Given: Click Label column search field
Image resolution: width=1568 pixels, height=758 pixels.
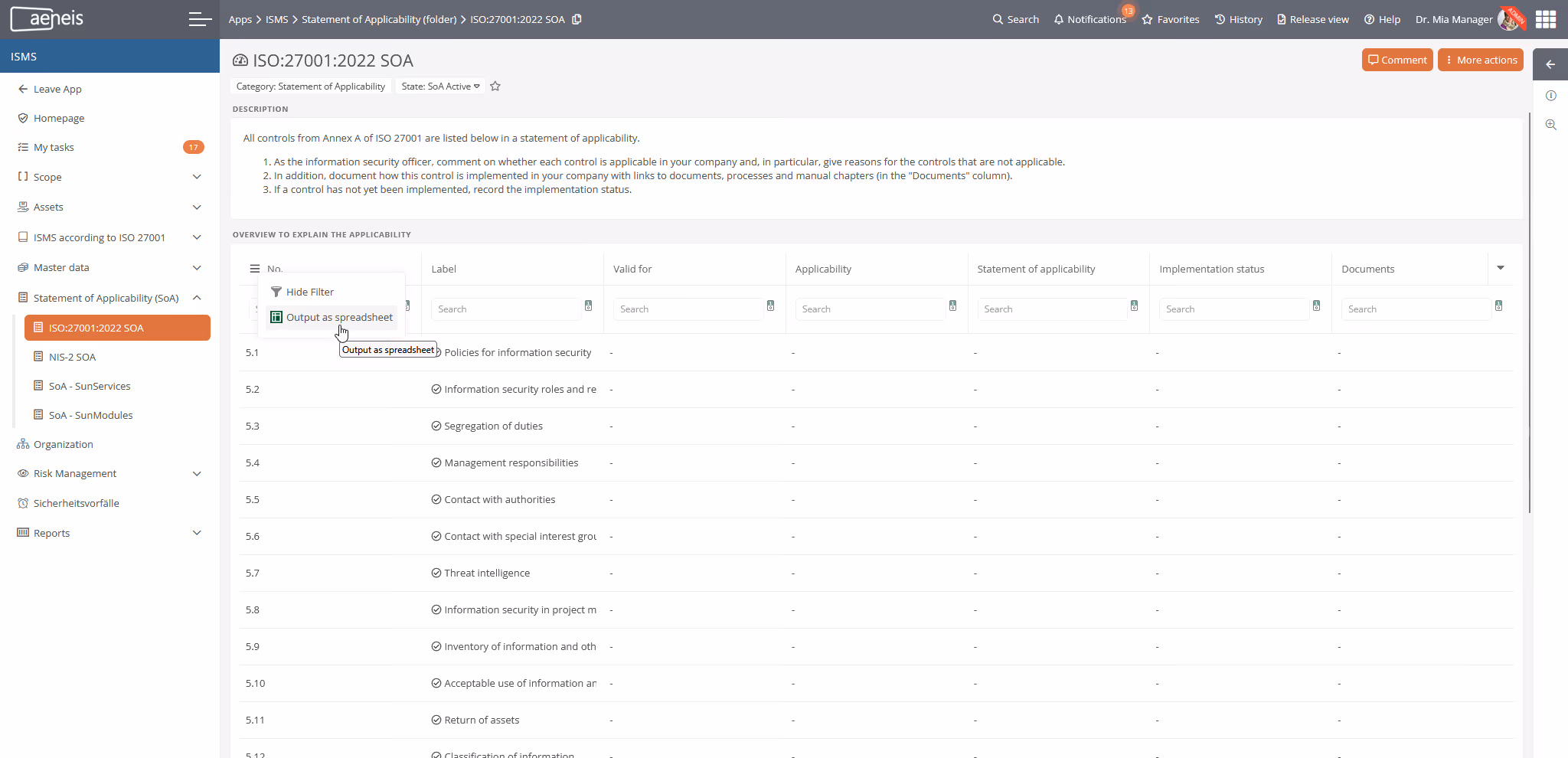Looking at the screenshot, I should pyautogui.click(x=506, y=309).
